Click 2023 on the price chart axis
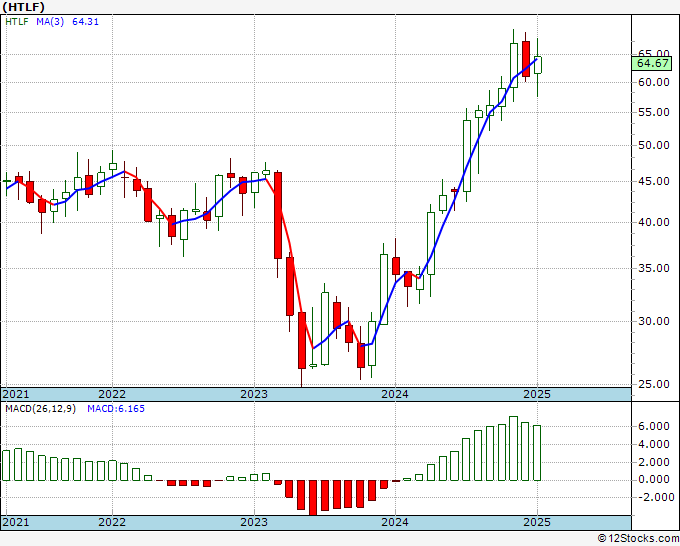Image resolution: width=680 pixels, height=546 pixels. 254,394
